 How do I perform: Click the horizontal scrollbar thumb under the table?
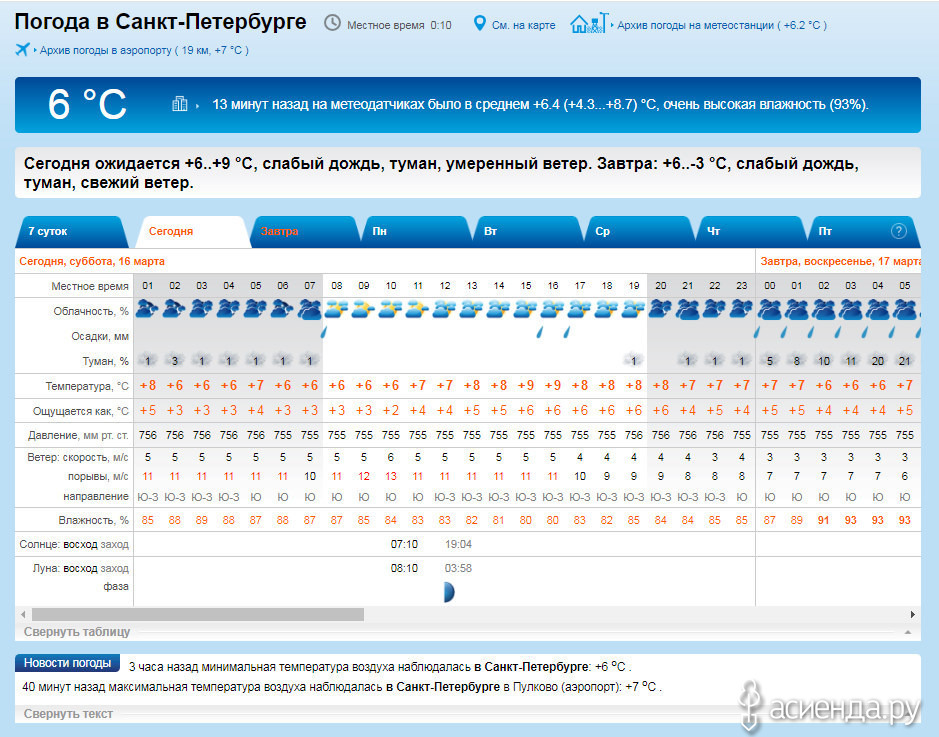click(198, 614)
